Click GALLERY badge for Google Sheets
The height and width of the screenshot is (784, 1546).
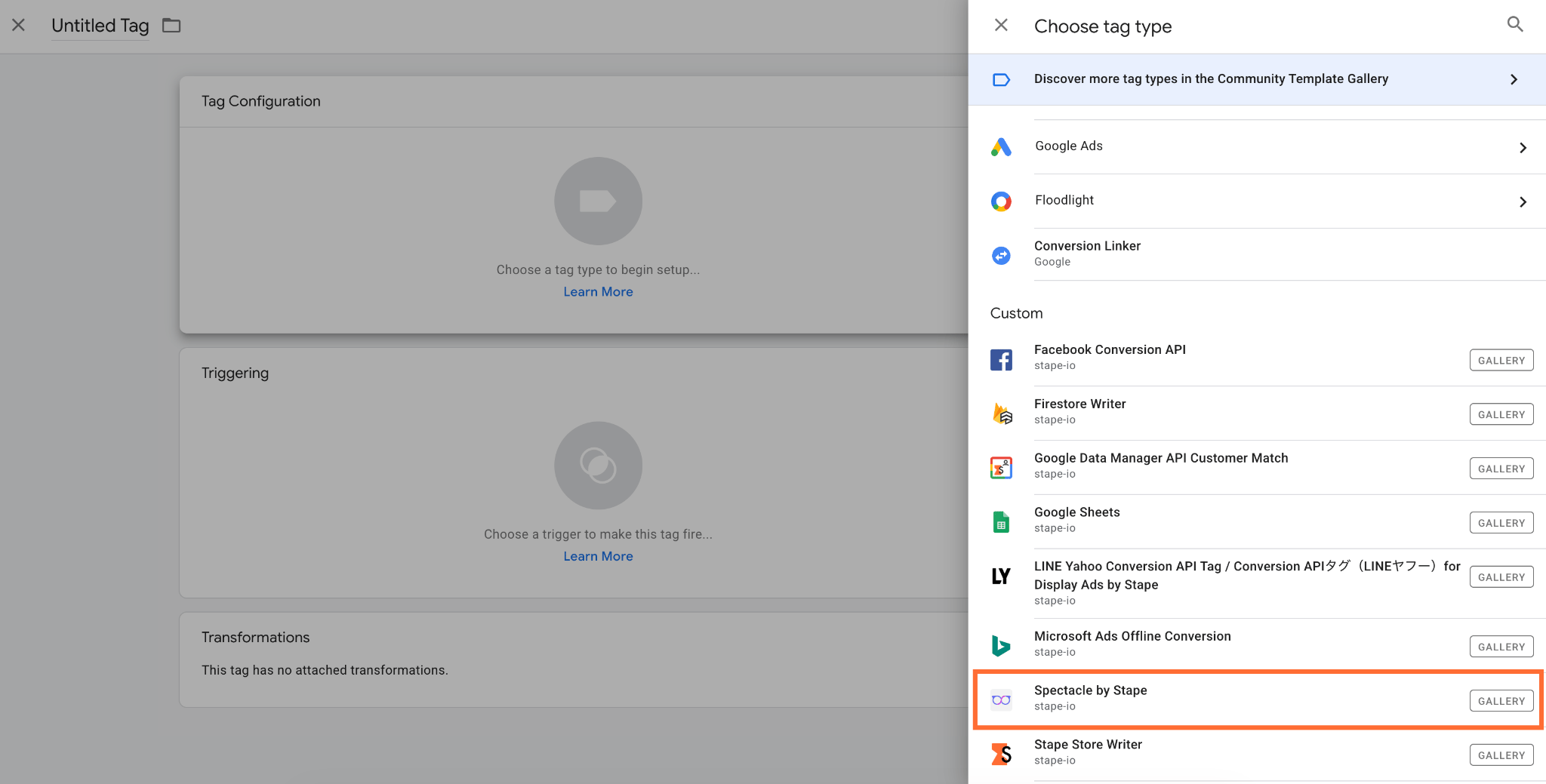click(x=1501, y=523)
